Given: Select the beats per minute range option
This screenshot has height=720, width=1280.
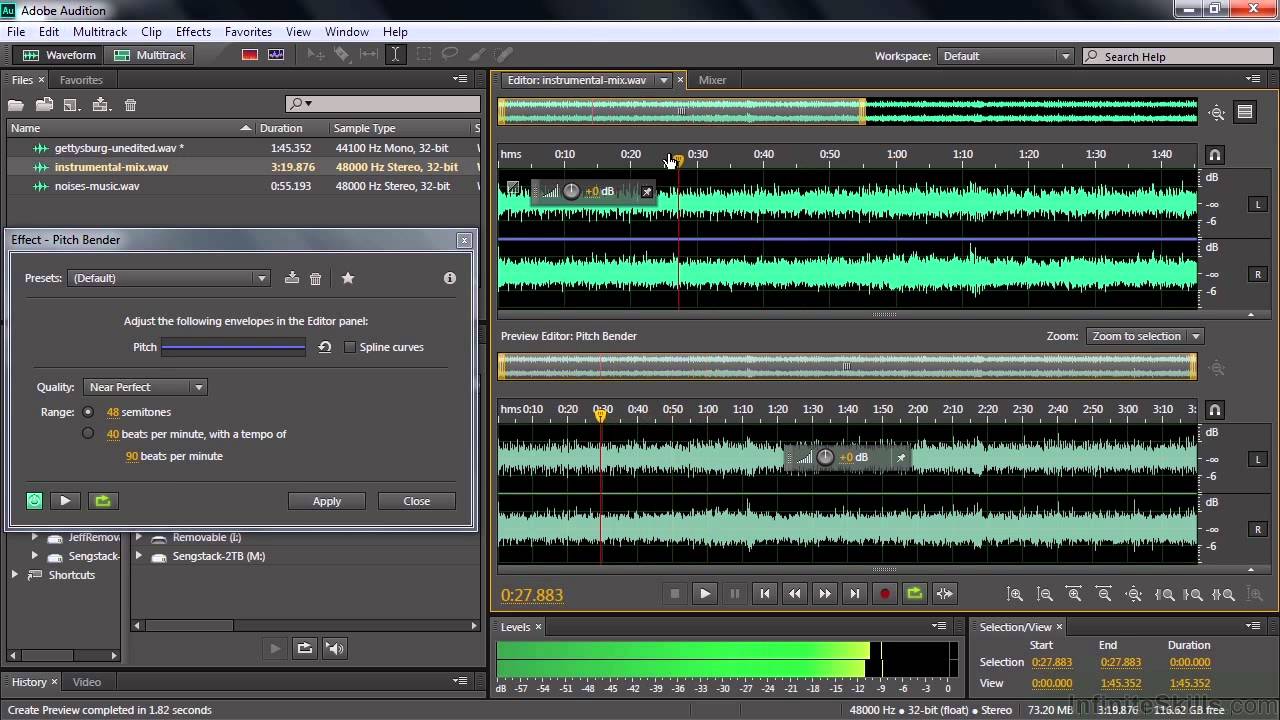Looking at the screenshot, I should [88, 434].
